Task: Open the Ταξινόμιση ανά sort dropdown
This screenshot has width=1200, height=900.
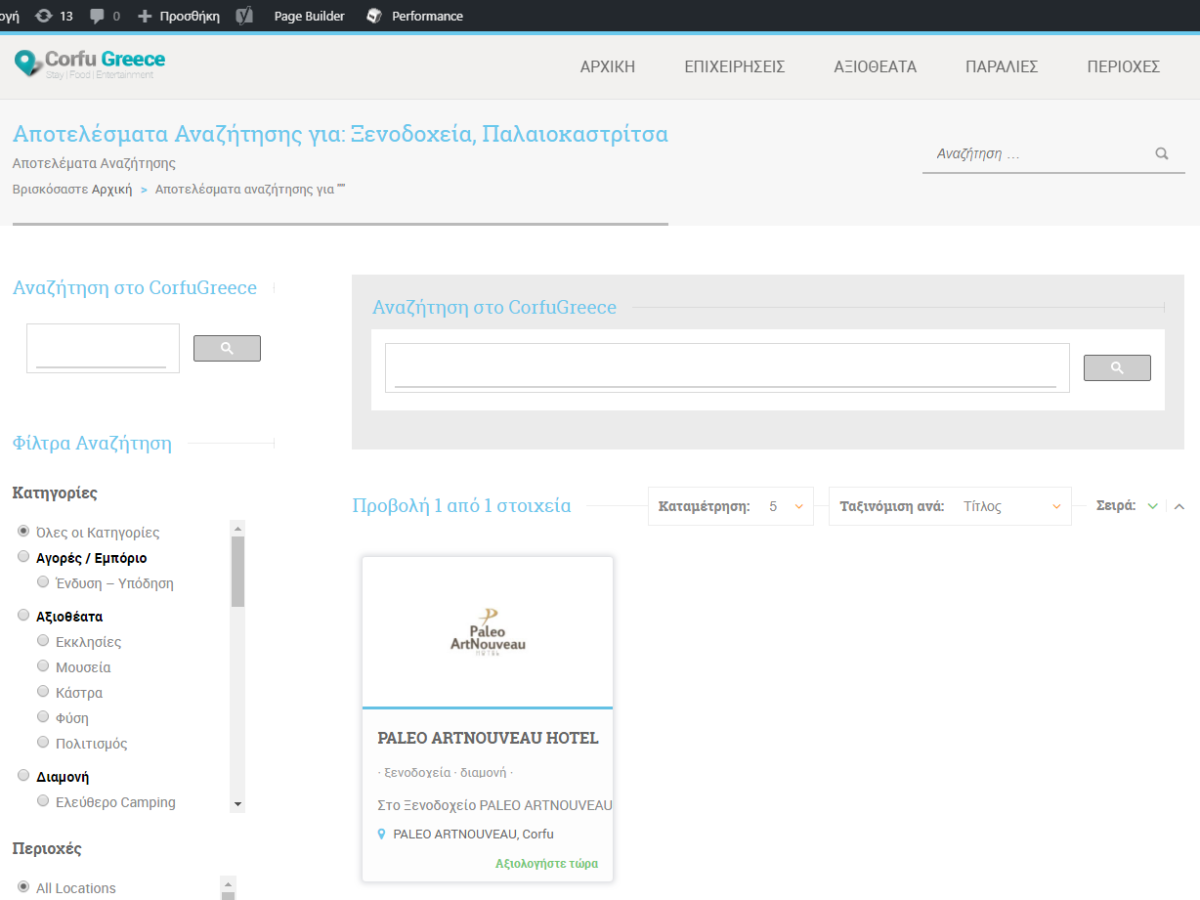Action: tap(949, 506)
